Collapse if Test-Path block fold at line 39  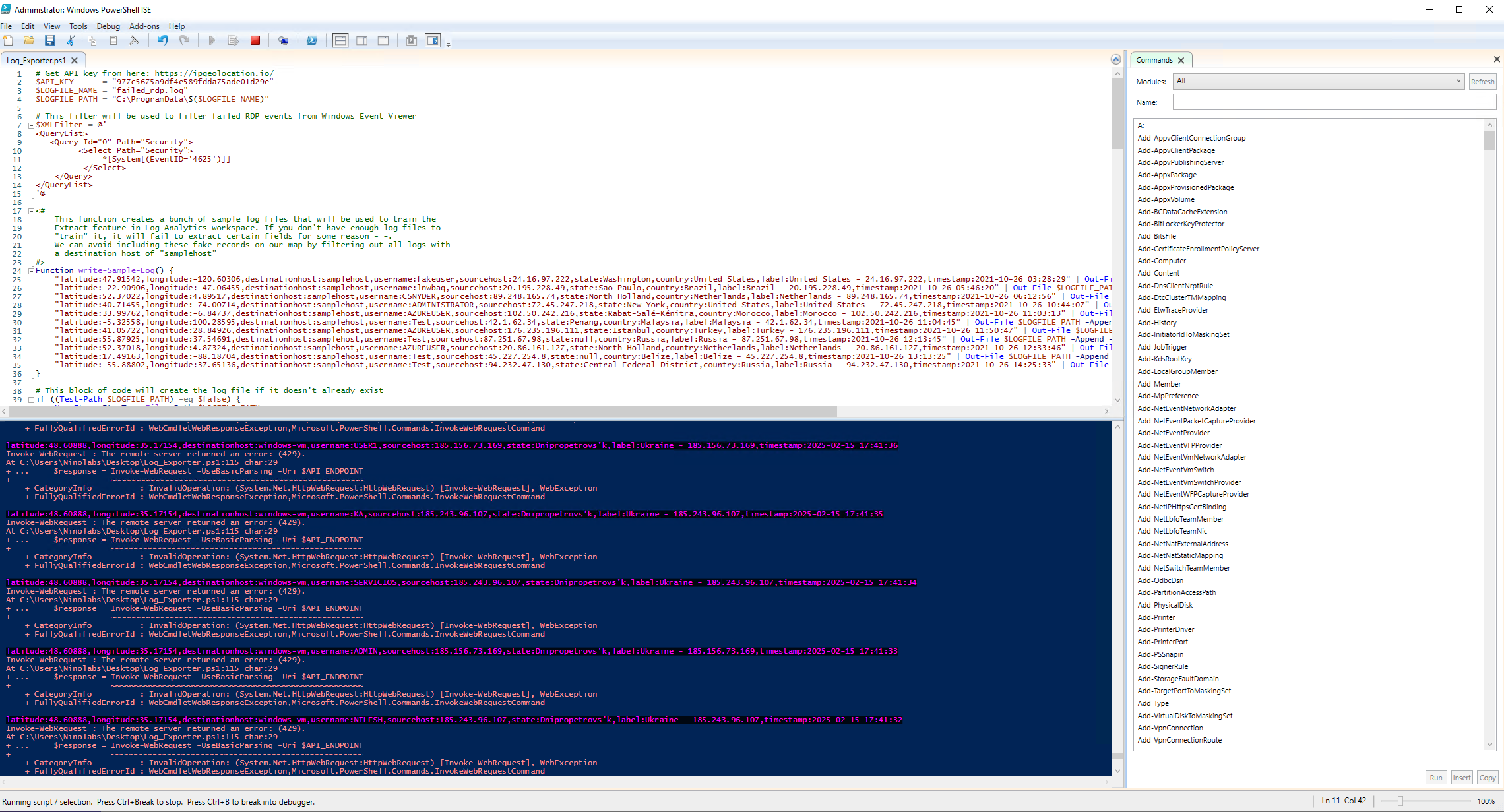[30, 399]
